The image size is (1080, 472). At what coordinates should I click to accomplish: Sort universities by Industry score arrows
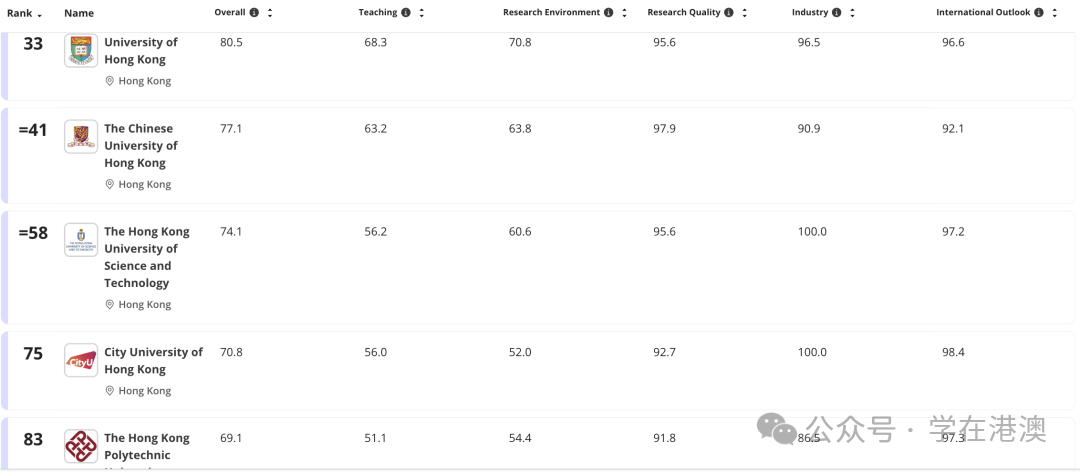[853, 13]
